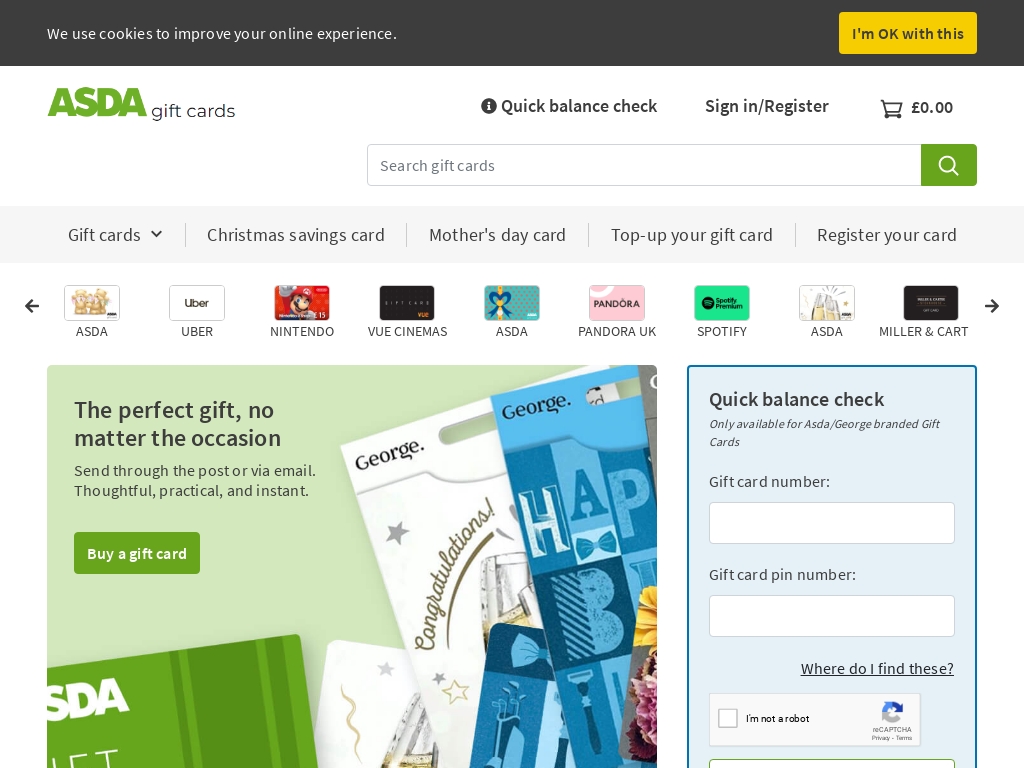Open the Where do I find these link
The image size is (1024, 768).
click(x=877, y=669)
